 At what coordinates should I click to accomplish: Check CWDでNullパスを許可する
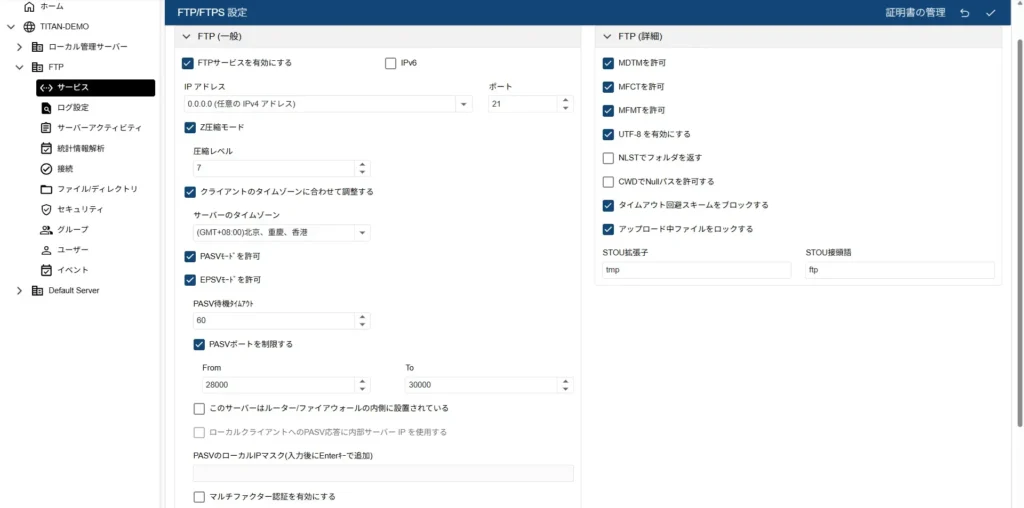click(x=609, y=182)
